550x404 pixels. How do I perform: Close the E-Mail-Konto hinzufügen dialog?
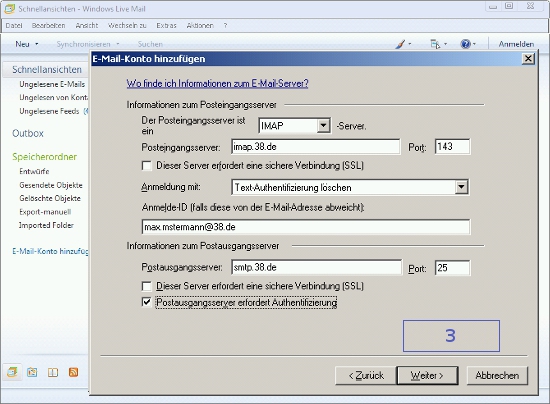[528, 59]
